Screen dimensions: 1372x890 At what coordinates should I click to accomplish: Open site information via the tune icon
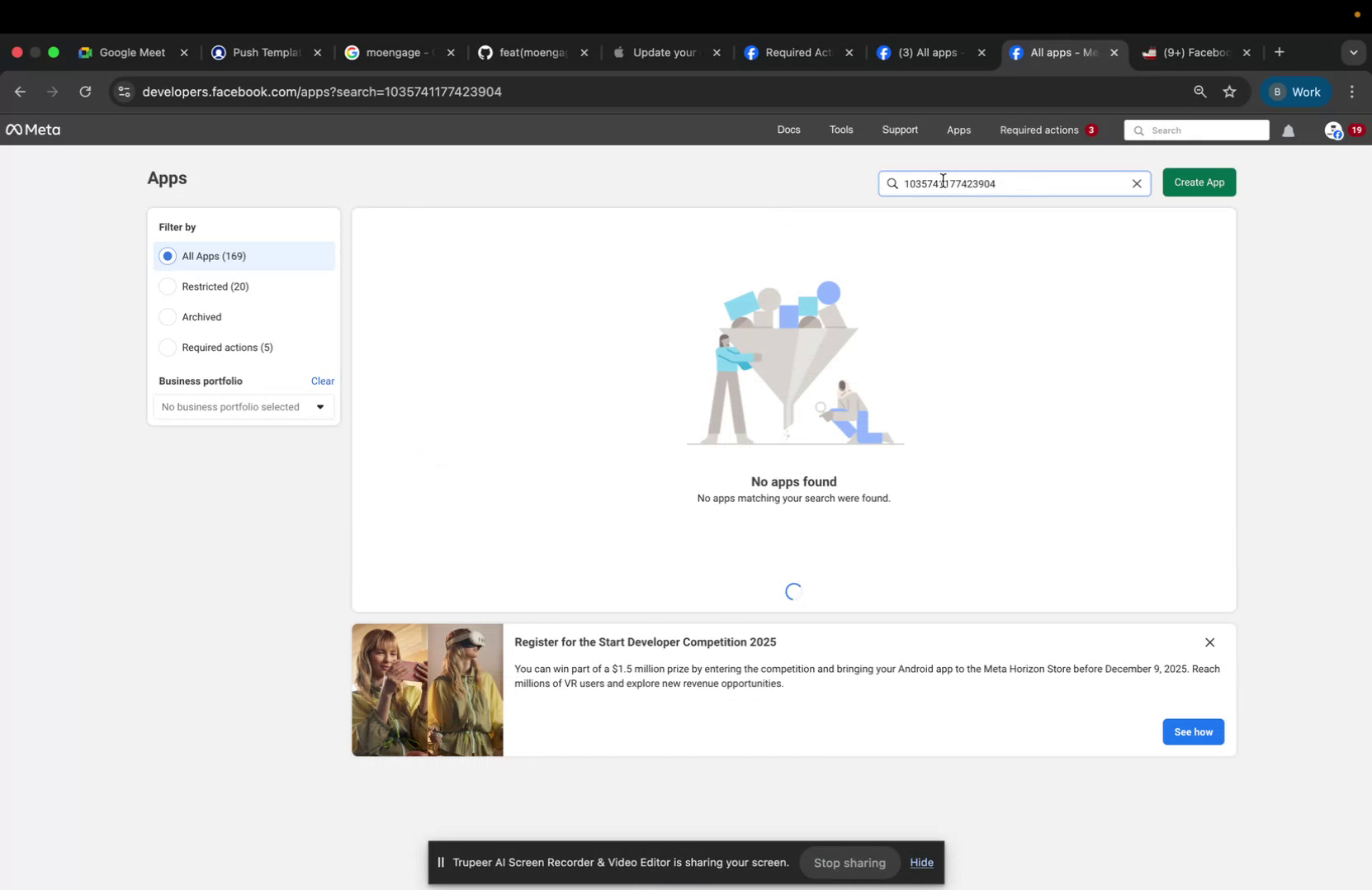(123, 92)
